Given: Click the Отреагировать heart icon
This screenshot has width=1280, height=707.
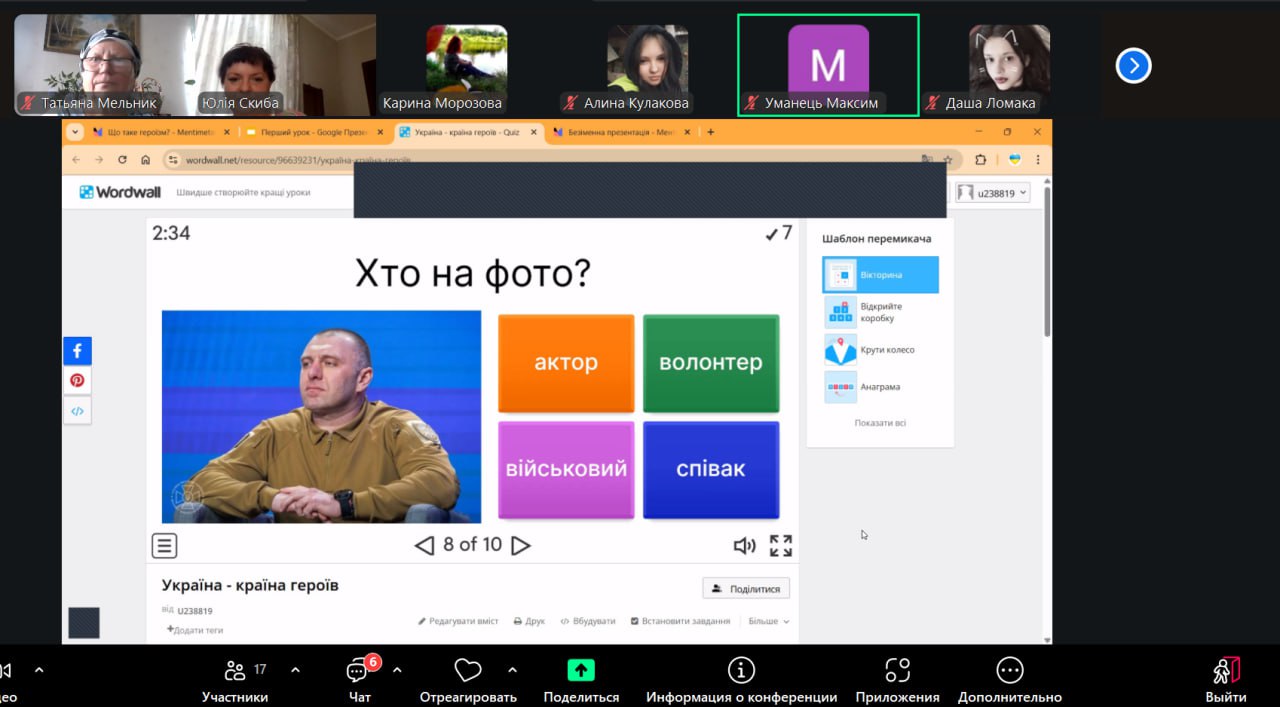Looking at the screenshot, I should (467, 670).
